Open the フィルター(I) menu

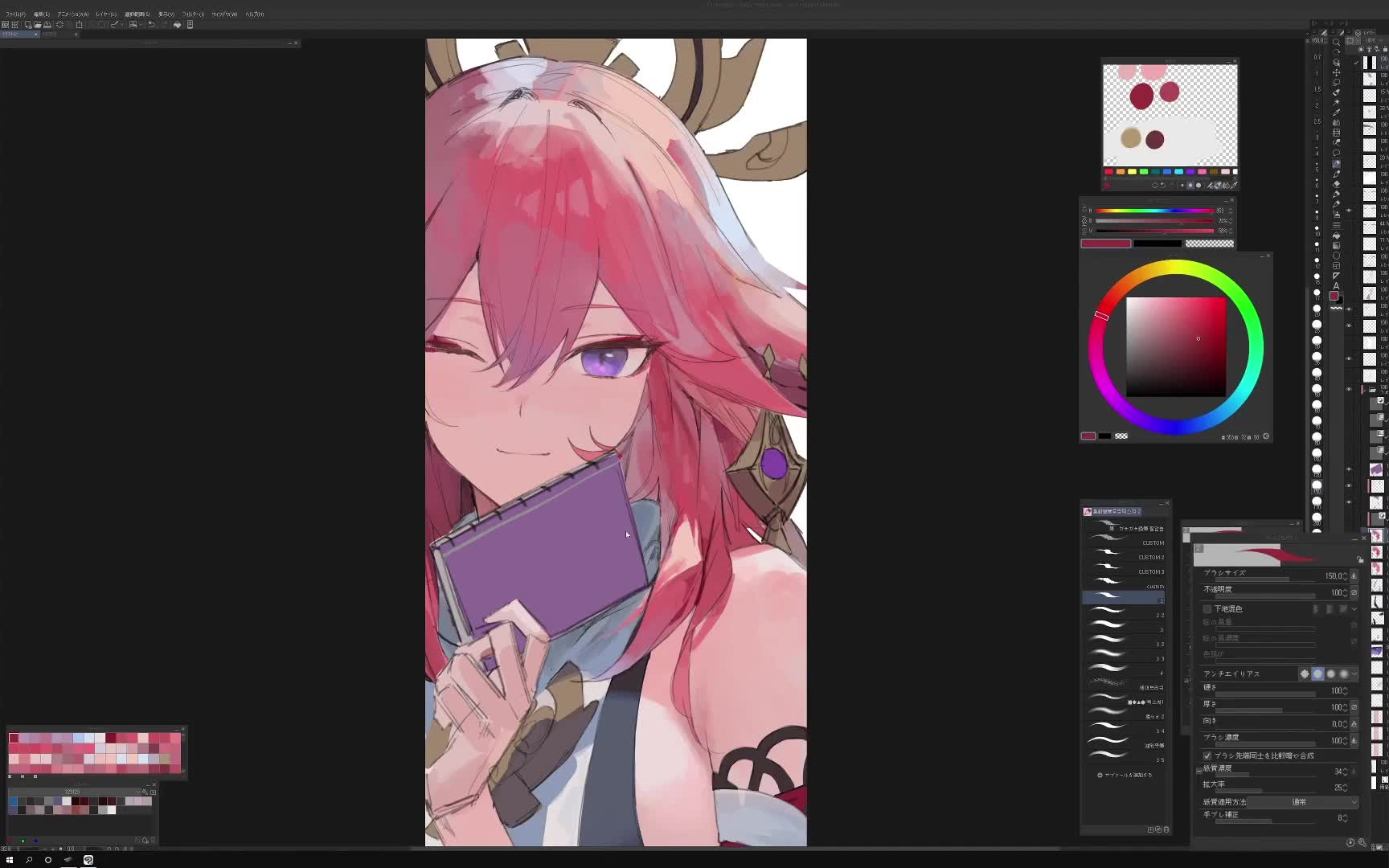coord(193,14)
